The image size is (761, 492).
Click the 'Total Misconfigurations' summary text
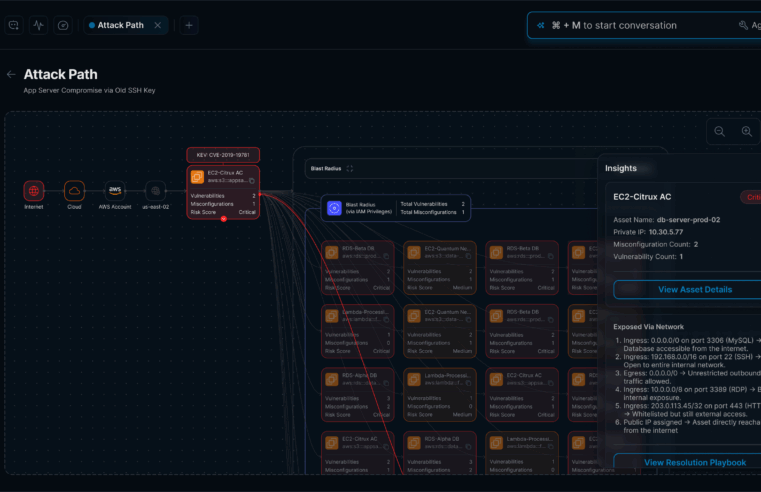pyautogui.click(x=428, y=212)
